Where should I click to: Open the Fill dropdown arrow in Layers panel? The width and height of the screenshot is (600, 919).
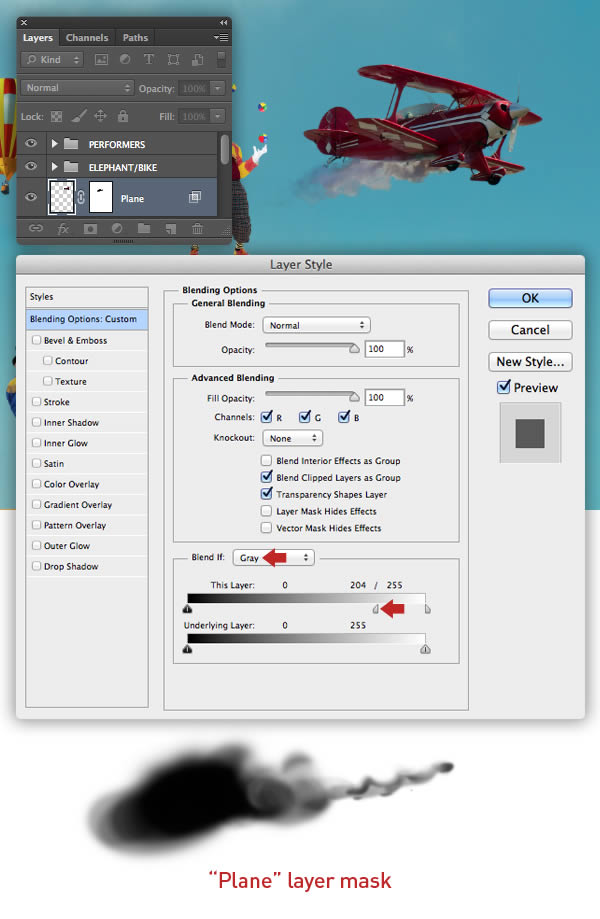217,116
